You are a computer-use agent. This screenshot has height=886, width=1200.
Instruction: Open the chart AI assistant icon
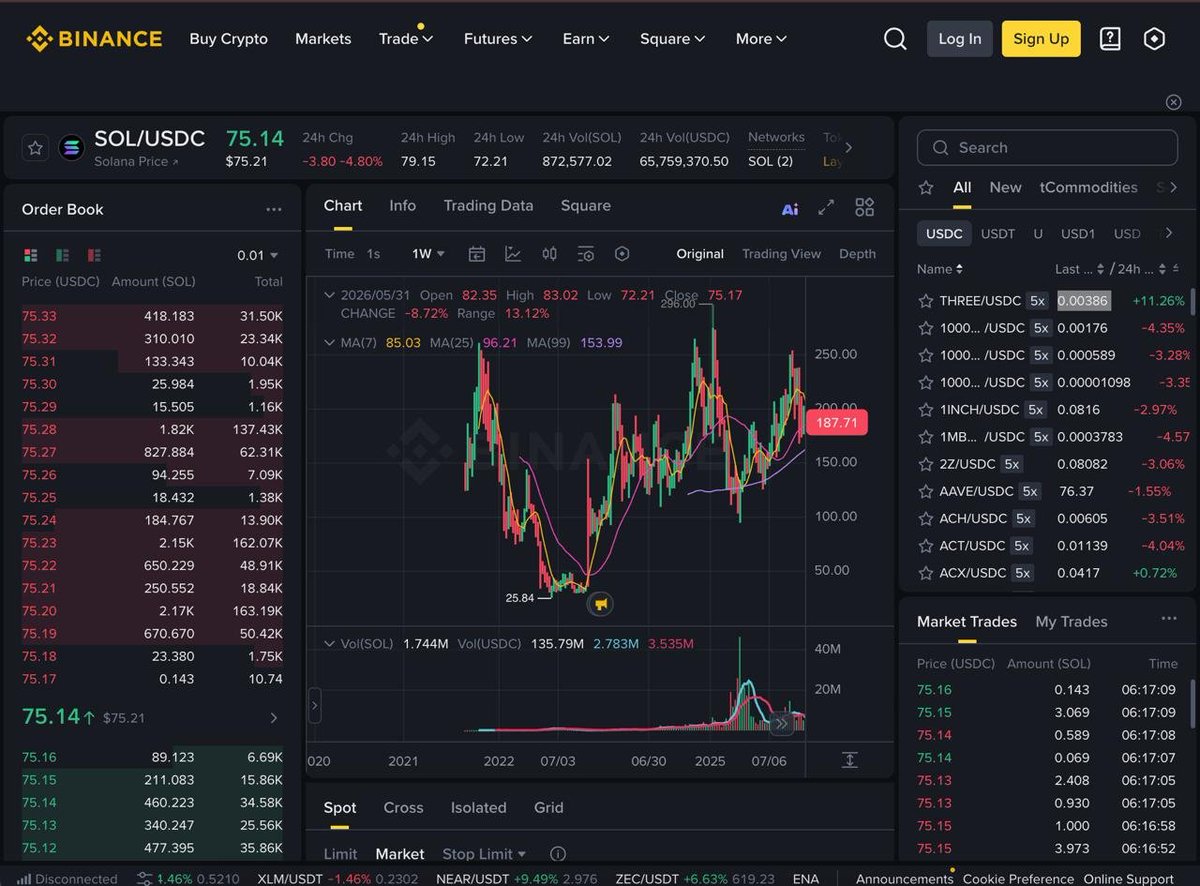coord(790,208)
